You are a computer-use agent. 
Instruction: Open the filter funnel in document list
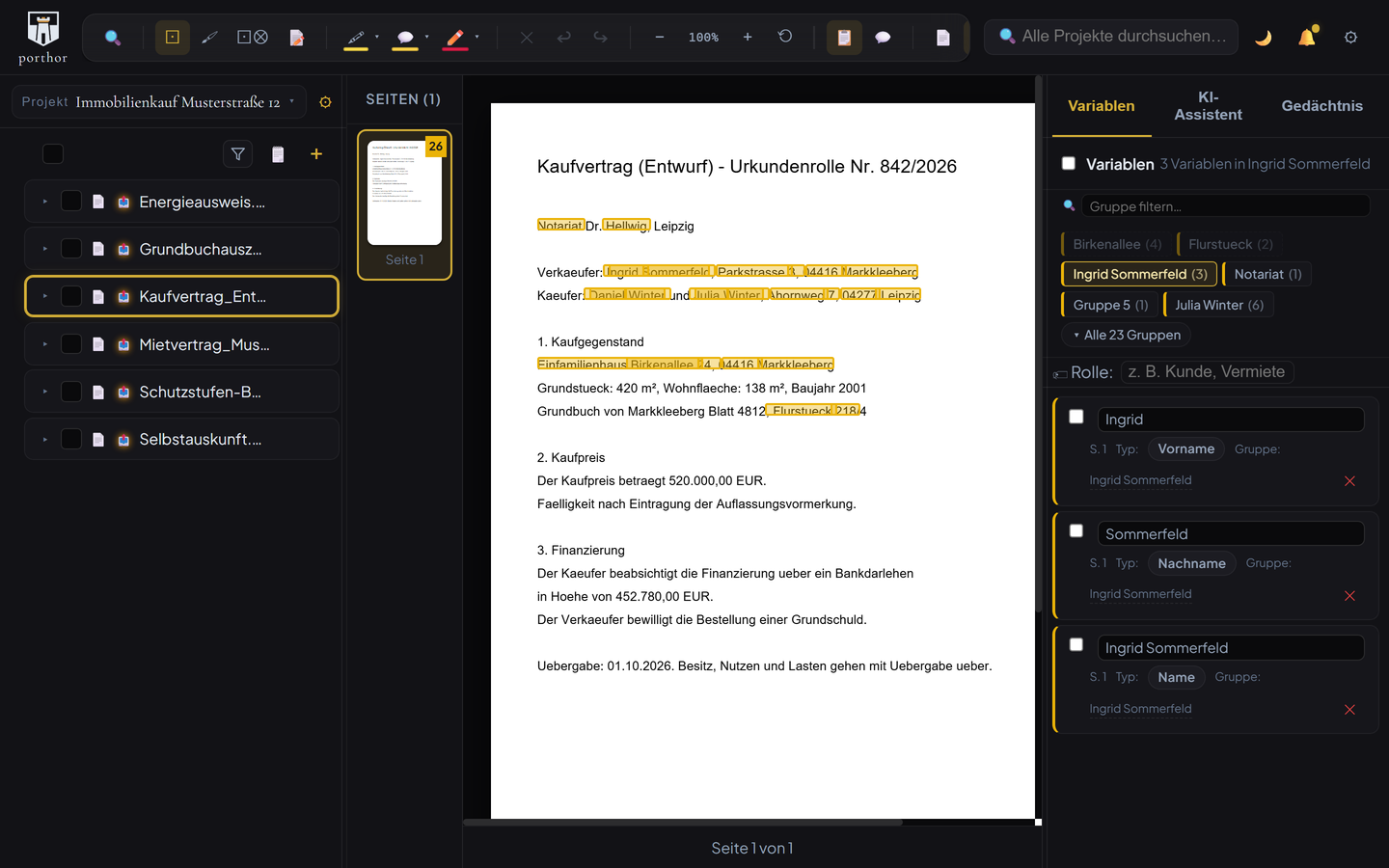pyautogui.click(x=238, y=154)
